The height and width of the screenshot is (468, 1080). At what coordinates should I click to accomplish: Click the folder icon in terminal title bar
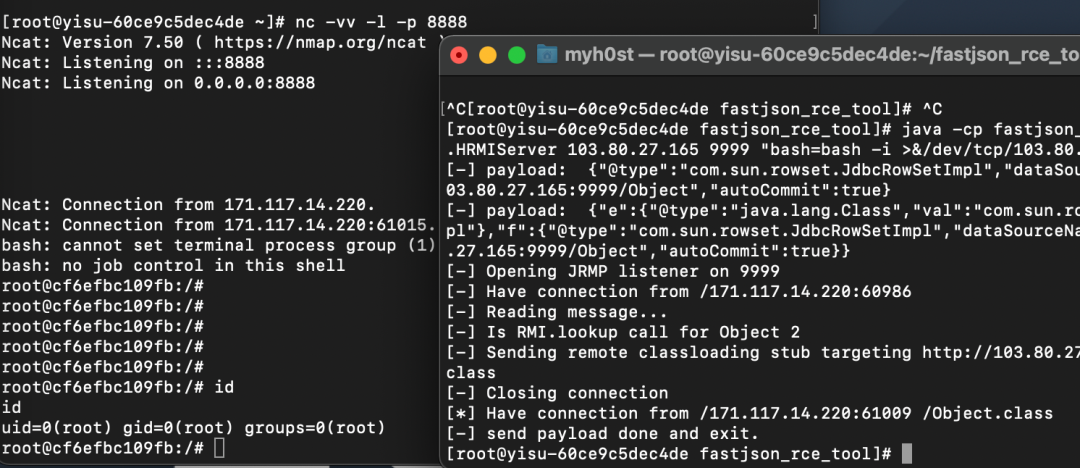coord(547,54)
